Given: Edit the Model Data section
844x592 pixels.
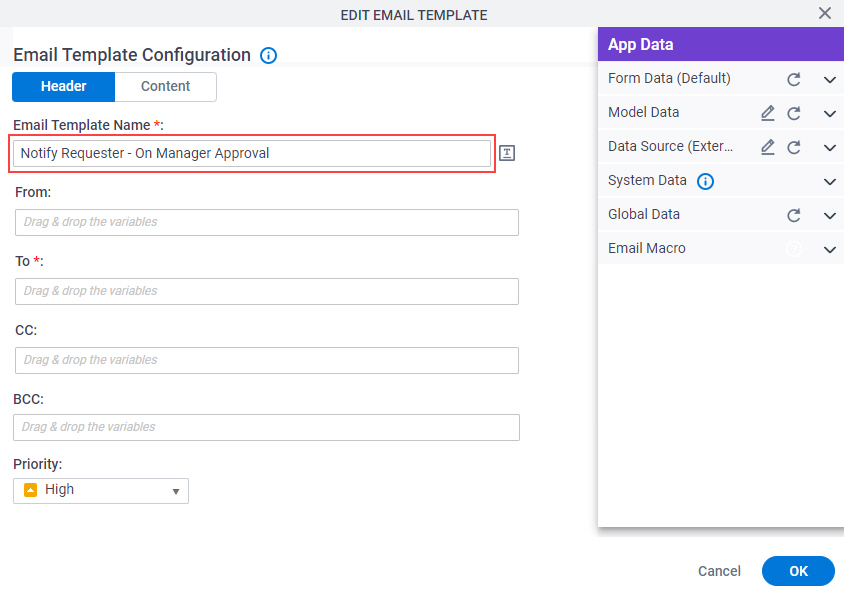Looking at the screenshot, I should point(768,113).
